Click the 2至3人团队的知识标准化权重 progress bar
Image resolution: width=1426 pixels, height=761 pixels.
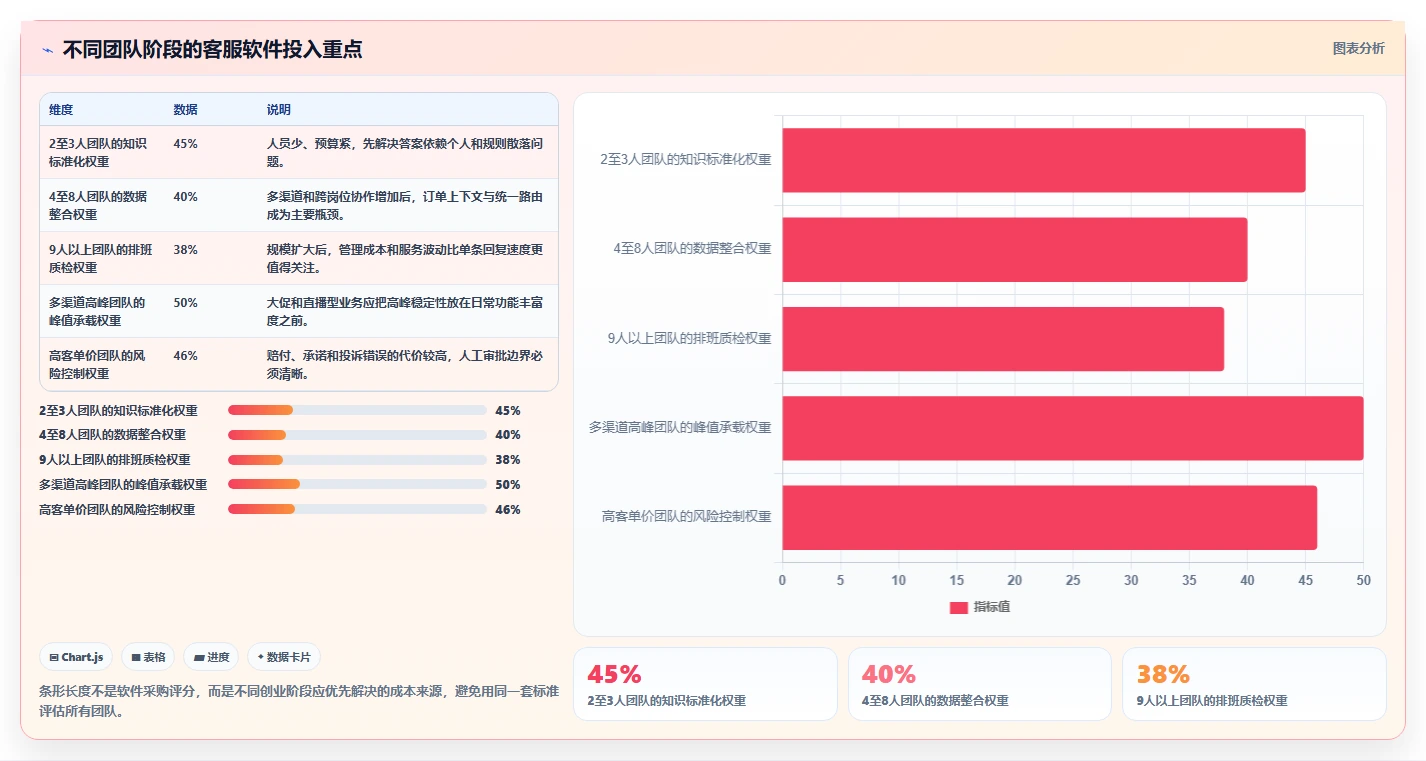pyautogui.click(x=357, y=410)
